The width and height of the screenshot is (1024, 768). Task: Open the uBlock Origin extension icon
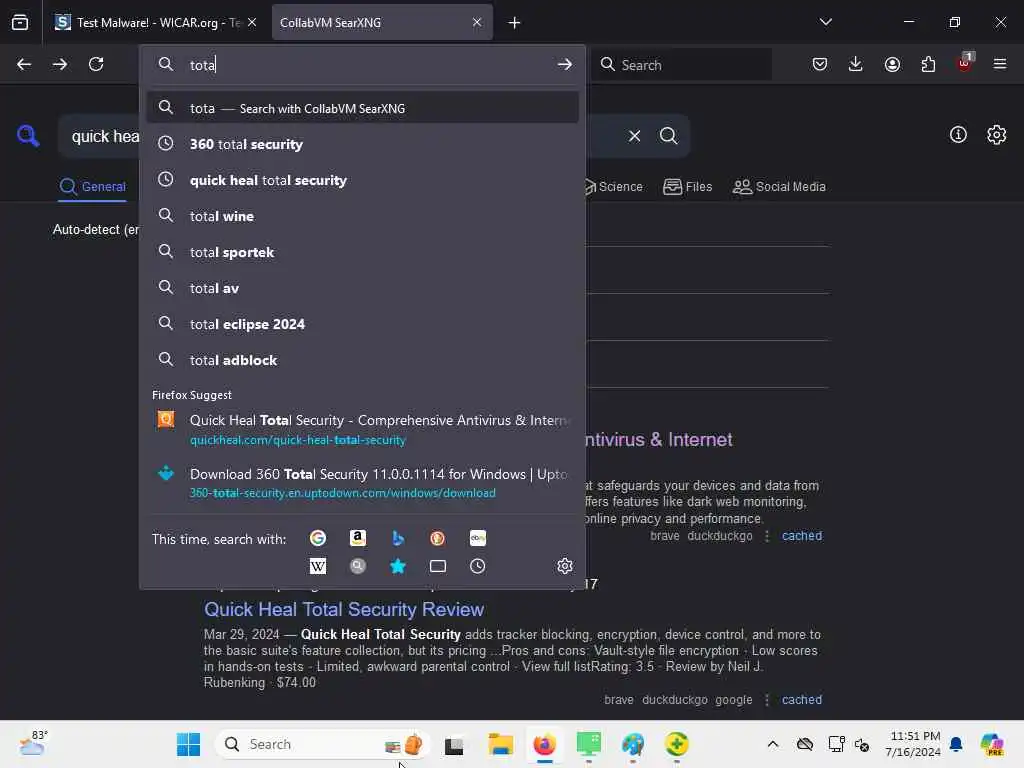(x=965, y=63)
